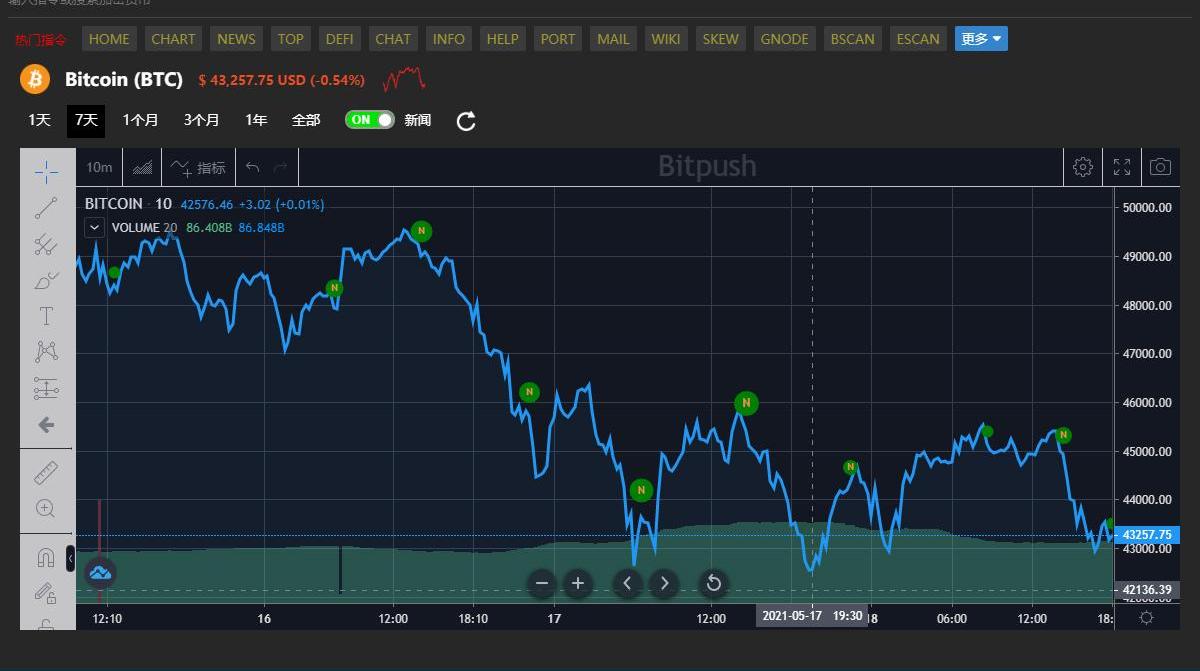Image resolution: width=1200 pixels, height=671 pixels.
Task: Open the forecasting and measurement tools
Action: coord(46,388)
